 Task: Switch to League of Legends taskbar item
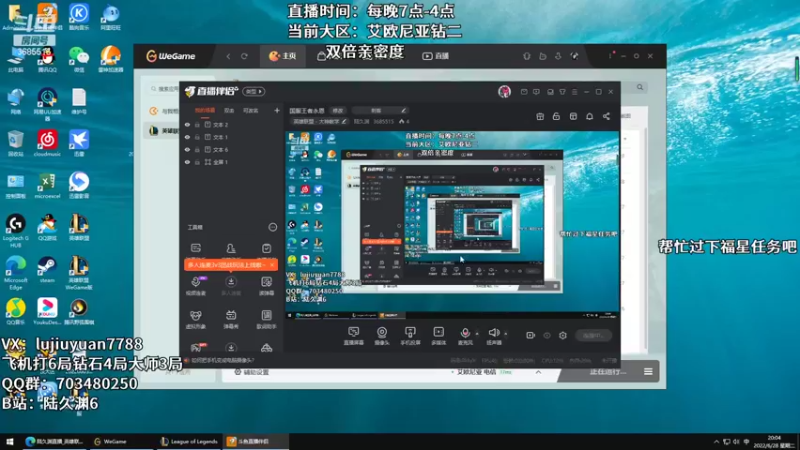188,441
